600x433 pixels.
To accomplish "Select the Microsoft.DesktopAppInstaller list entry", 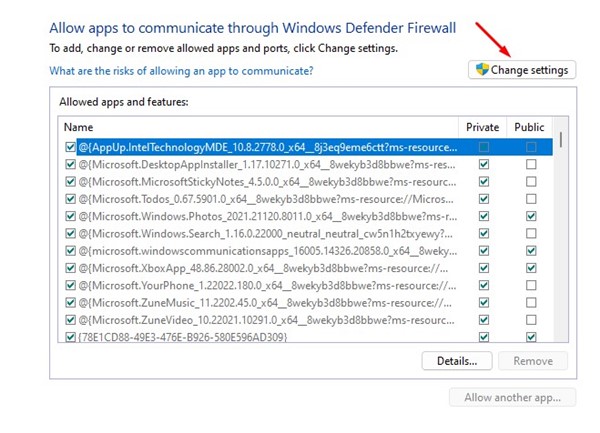I will (267, 164).
